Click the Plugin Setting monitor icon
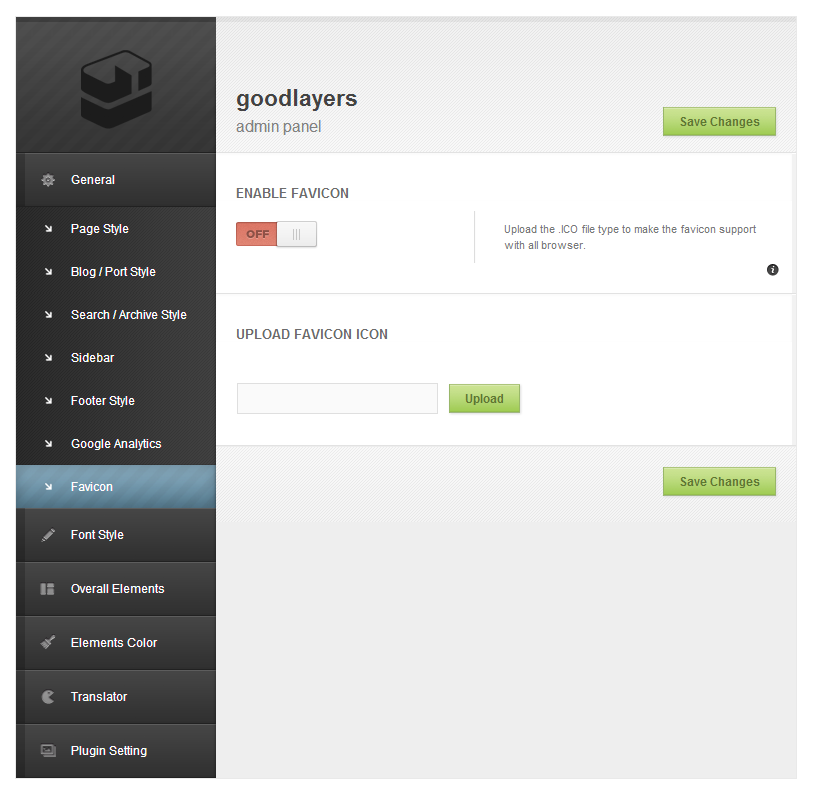Viewport: 815px width, 796px height. (48, 751)
